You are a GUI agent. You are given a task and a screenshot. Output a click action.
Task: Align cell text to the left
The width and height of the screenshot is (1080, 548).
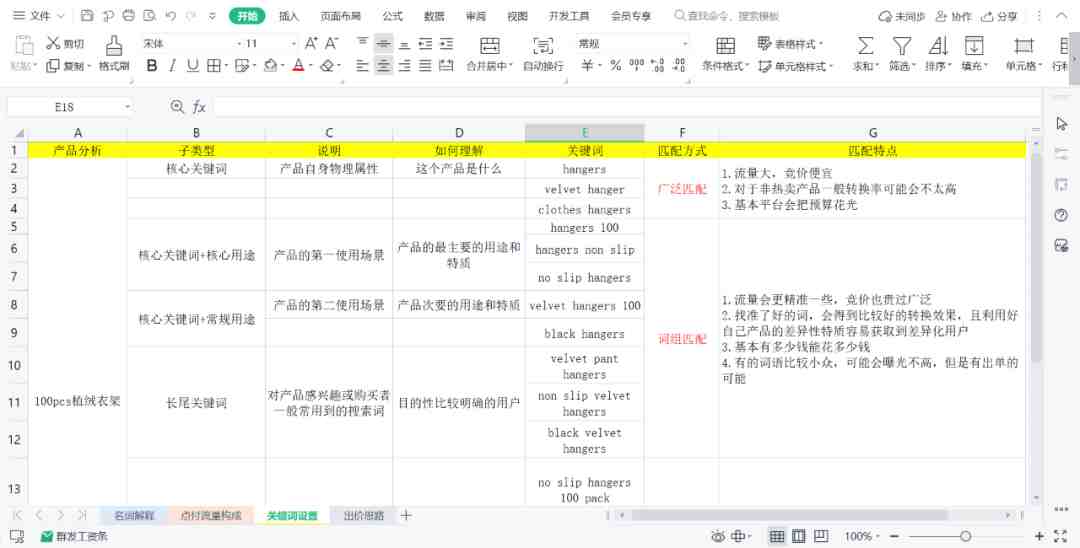(x=363, y=65)
